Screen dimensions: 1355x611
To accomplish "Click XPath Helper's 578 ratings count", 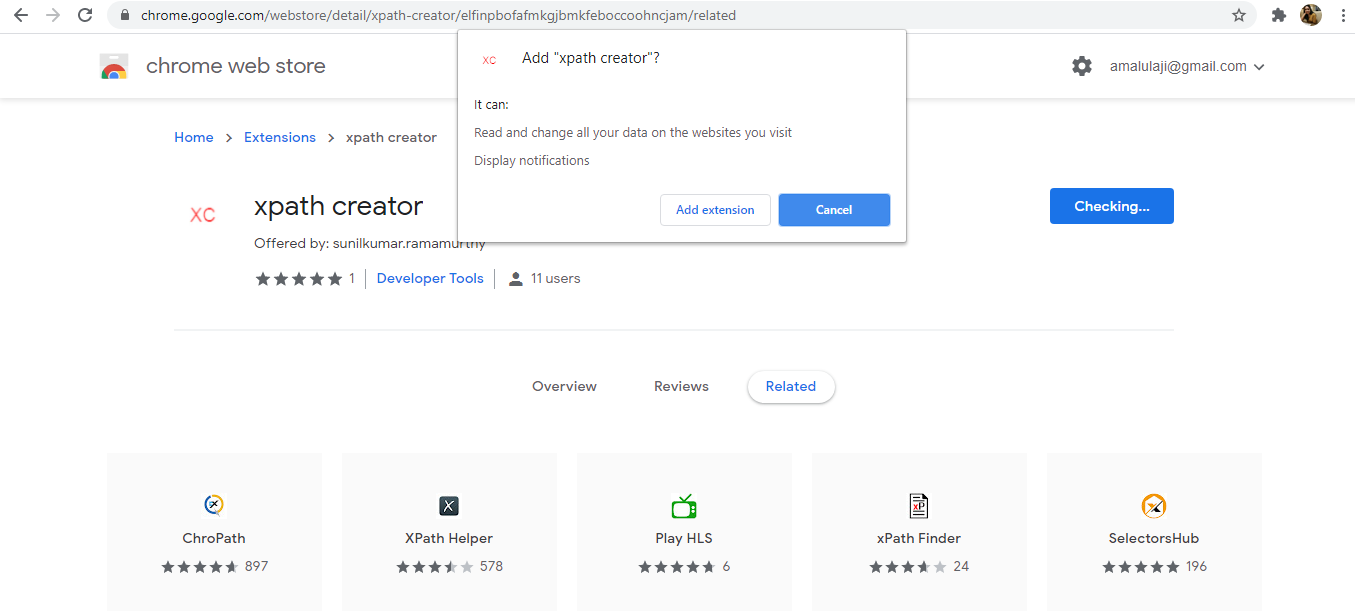I will (491, 566).
